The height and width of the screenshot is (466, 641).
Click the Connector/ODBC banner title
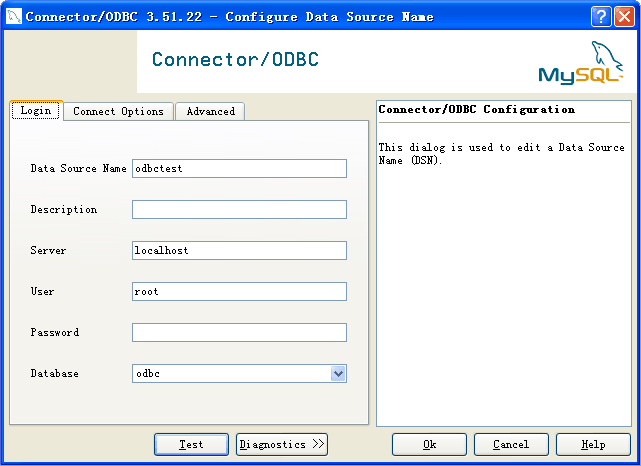click(x=235, y=59)
